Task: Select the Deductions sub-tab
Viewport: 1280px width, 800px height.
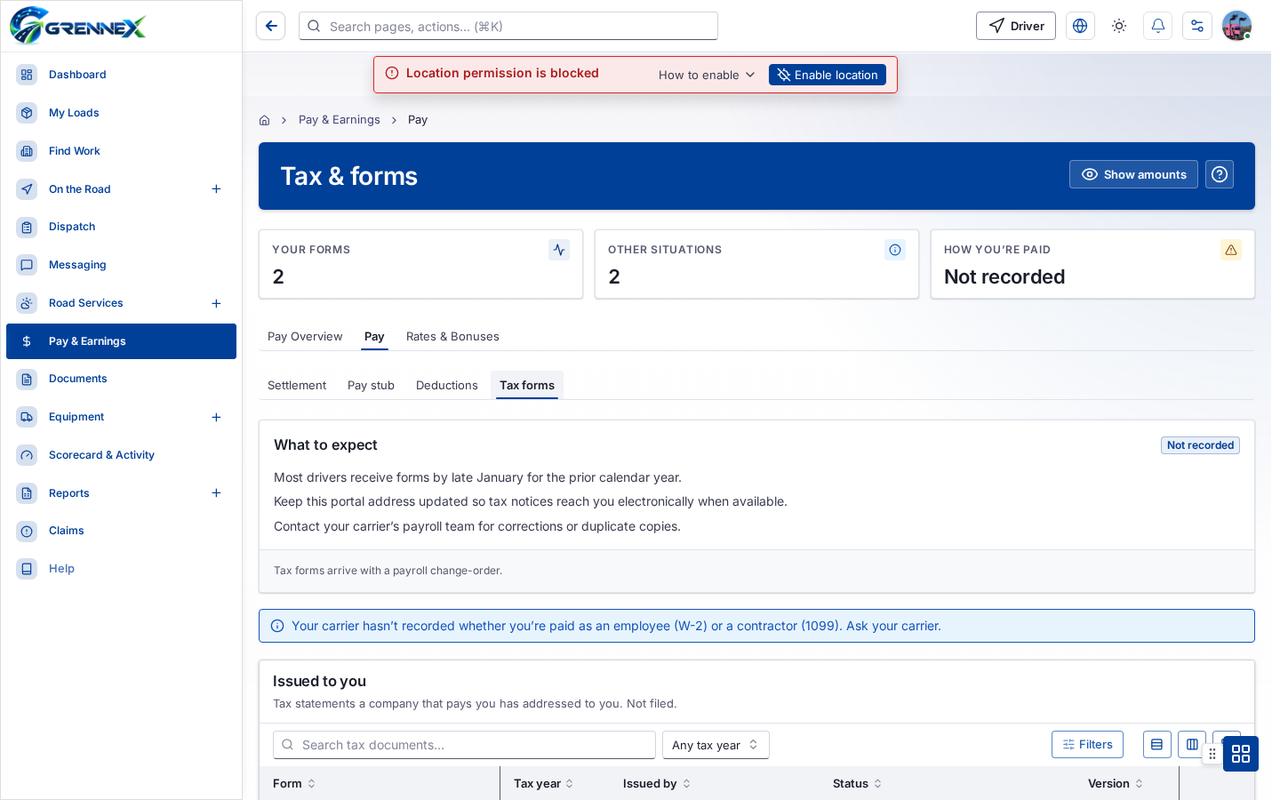Action: 447,386
